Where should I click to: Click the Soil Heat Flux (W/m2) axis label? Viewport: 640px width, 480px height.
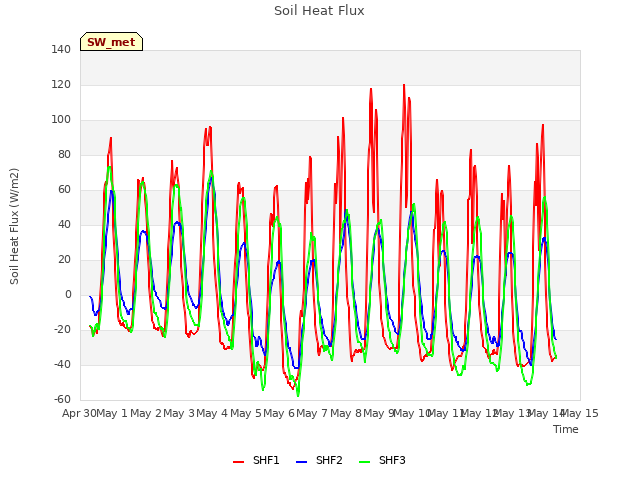click(x=14, y=226)
